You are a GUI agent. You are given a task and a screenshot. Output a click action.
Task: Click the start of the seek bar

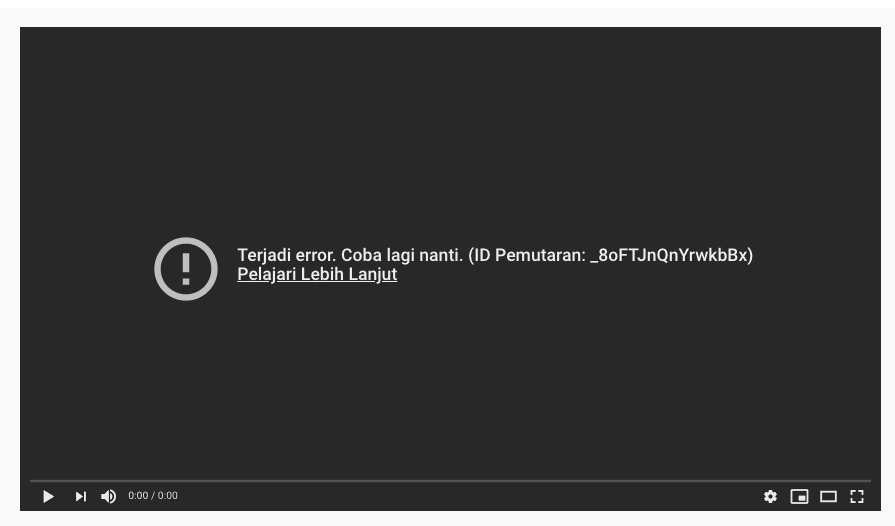point(31,481)
